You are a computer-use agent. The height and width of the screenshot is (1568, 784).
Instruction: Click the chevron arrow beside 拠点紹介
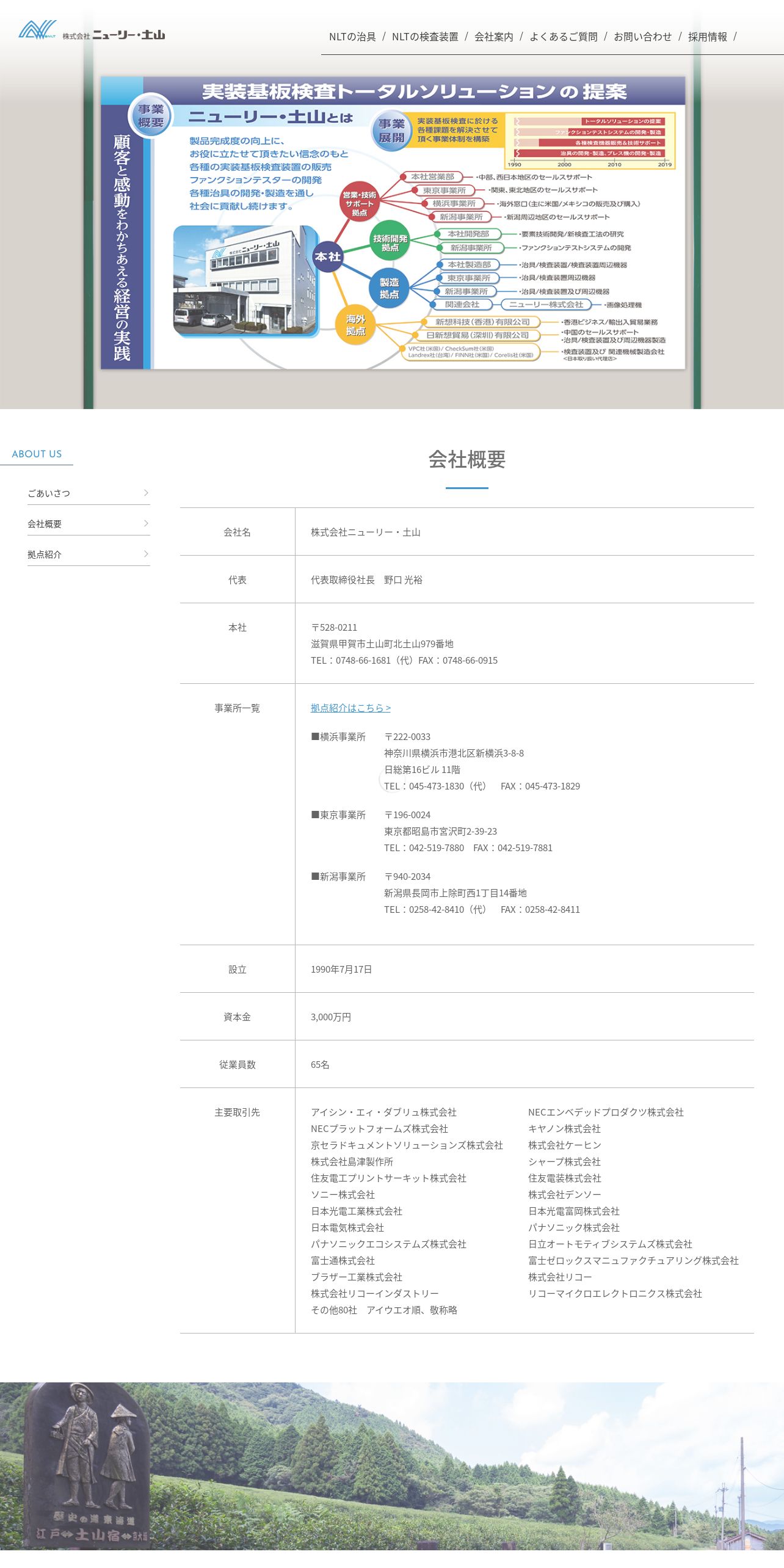point(146,554)
